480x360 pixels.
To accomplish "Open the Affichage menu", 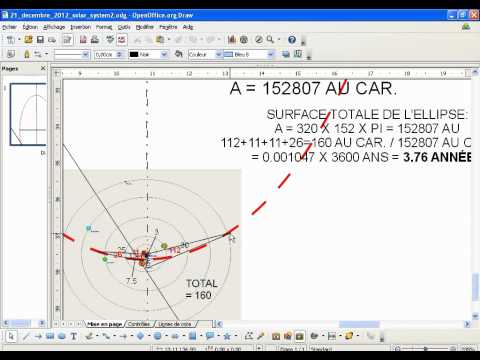I will [x=54, y=27].
